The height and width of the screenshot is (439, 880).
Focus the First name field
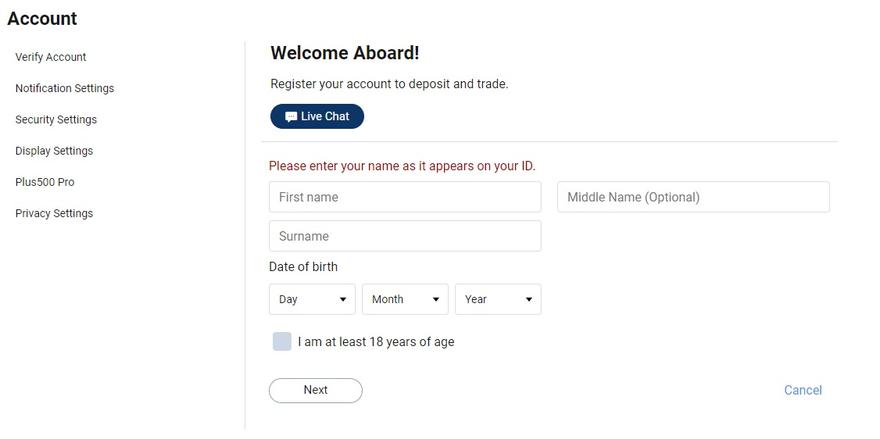click(x=405, y=197)
